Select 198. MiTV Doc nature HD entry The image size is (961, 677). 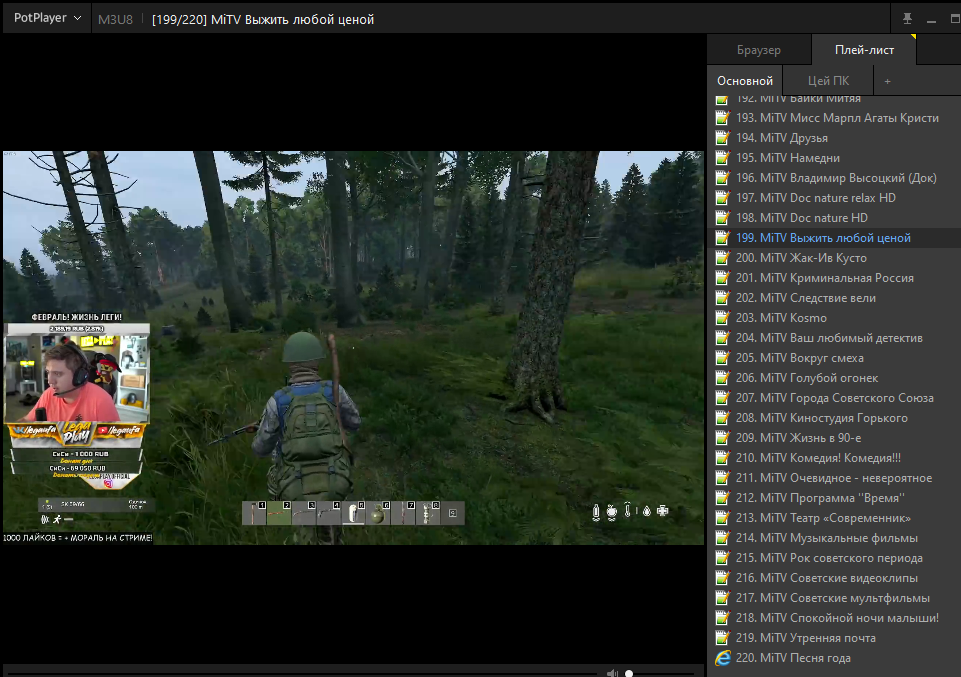coord(834,217)
